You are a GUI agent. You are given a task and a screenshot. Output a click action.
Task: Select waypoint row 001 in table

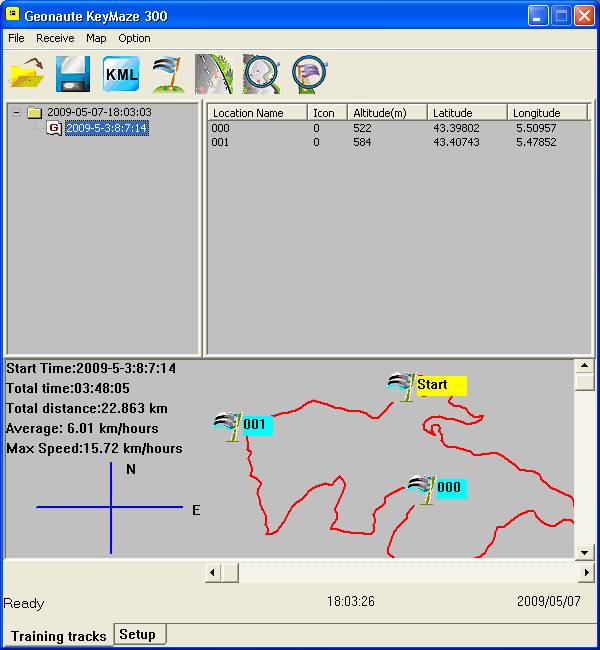click(x=398, y=142)
